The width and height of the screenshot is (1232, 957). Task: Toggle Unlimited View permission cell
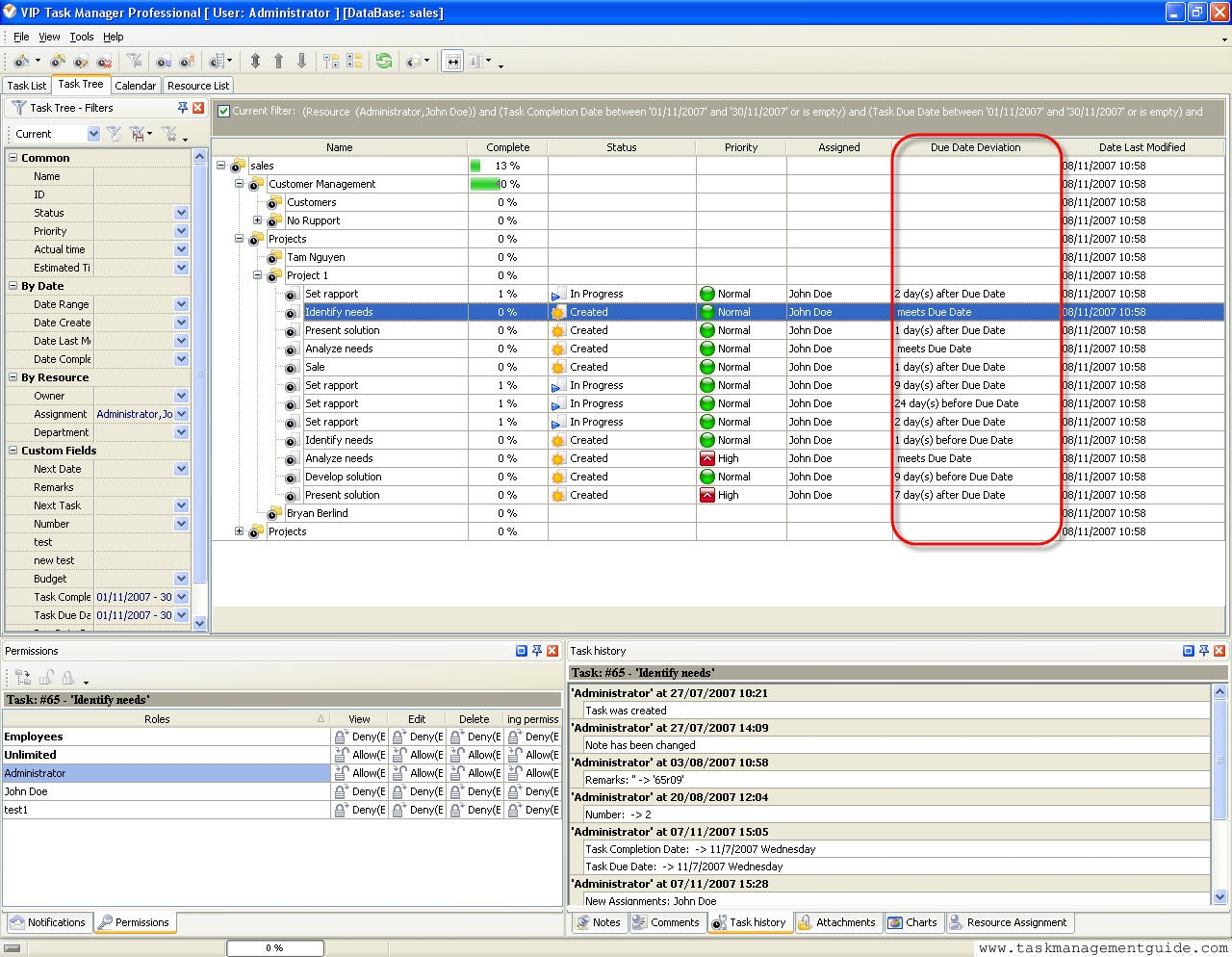pos(359,755)
